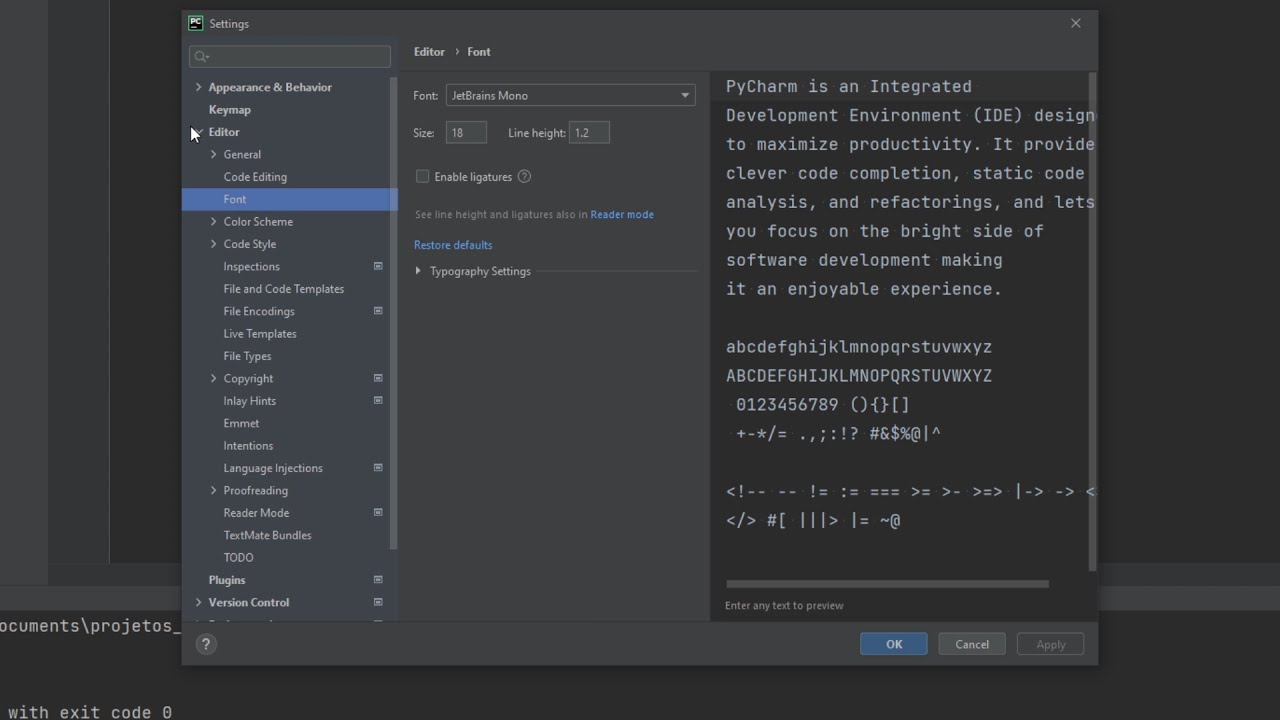This screenshot has width=1280, height=720.
Task: Expand the Proofreading node
Action: 213,490
